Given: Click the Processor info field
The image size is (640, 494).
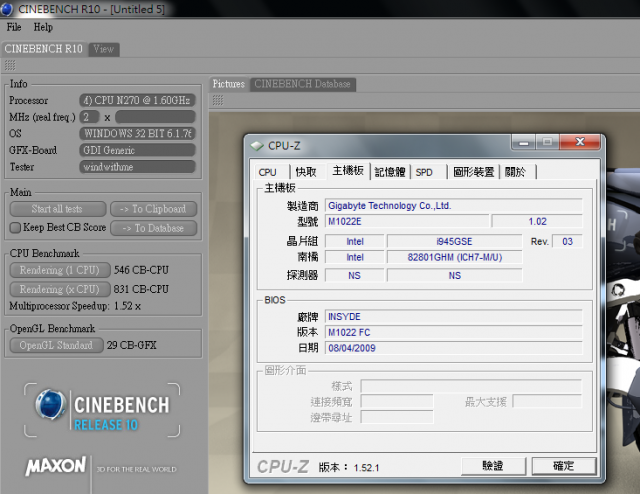Looking at the screenshot, I should [x=137, y=100].
